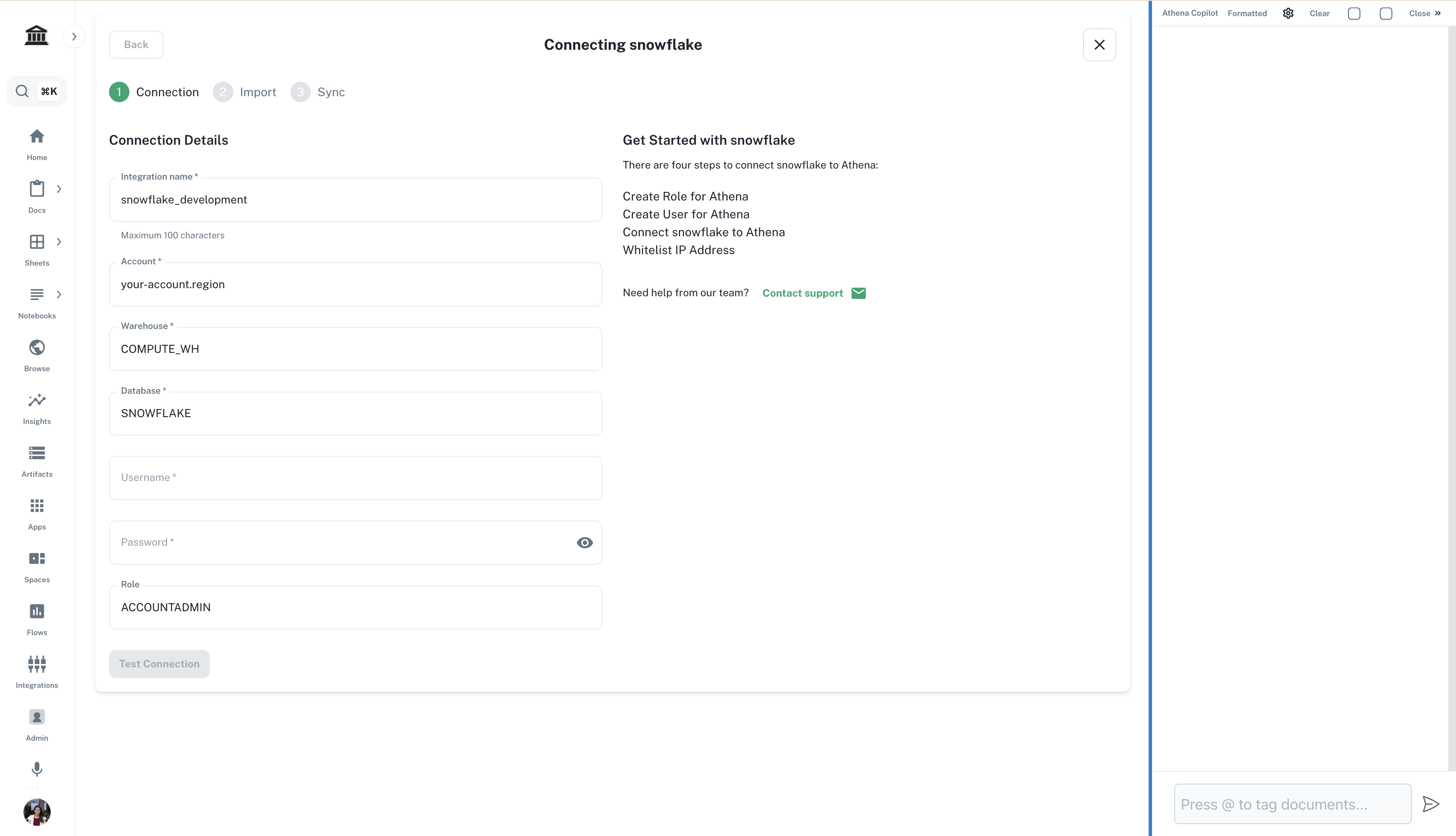The height and width of the screenshot is (836, 1456).
Task: Click the microphone icon in sidebar
Action: (37, 769)
